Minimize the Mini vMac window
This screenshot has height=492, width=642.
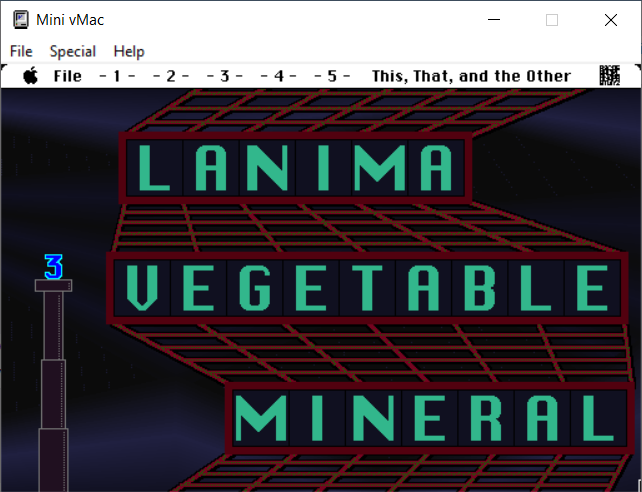494,20
